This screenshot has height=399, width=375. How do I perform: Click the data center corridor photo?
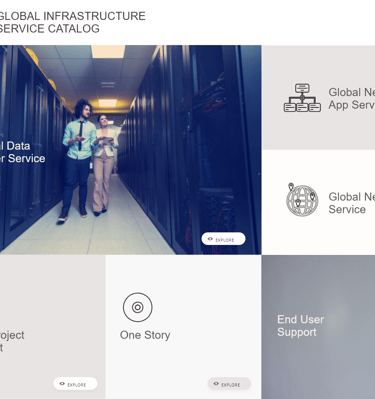coord(130,150)
